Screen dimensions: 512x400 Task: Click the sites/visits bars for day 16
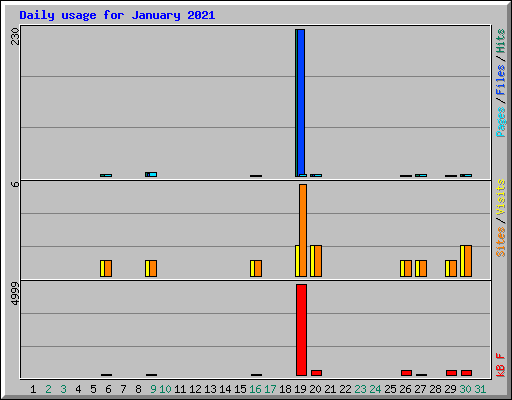[256, 269]
